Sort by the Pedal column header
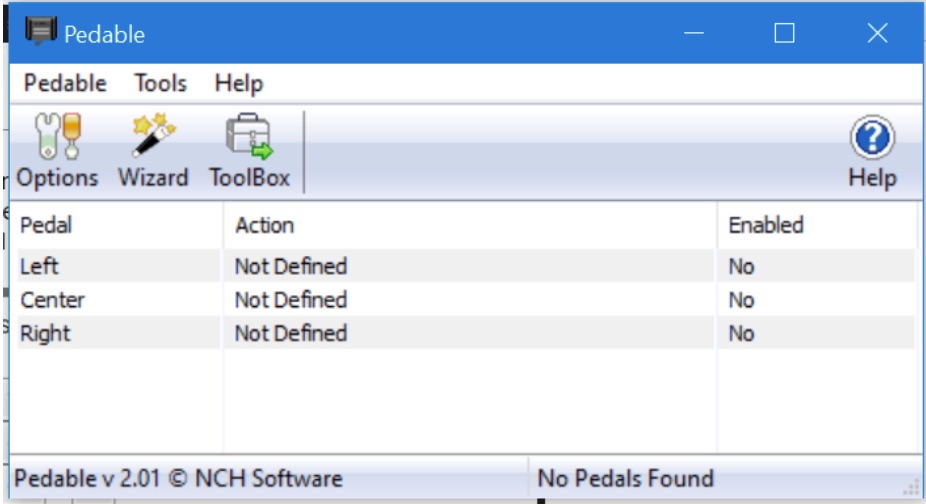The image size is (926, 504). pyautogui.click(x=47, y=225)
